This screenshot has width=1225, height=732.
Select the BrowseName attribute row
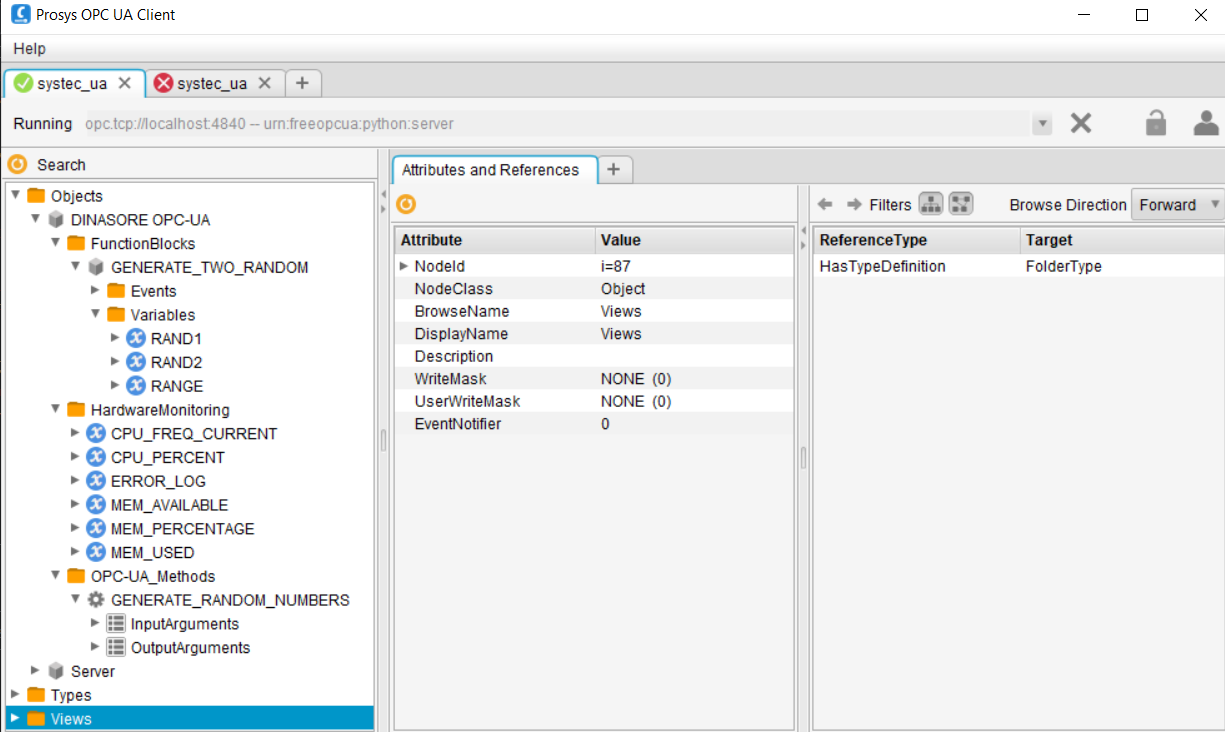(594, 311)
